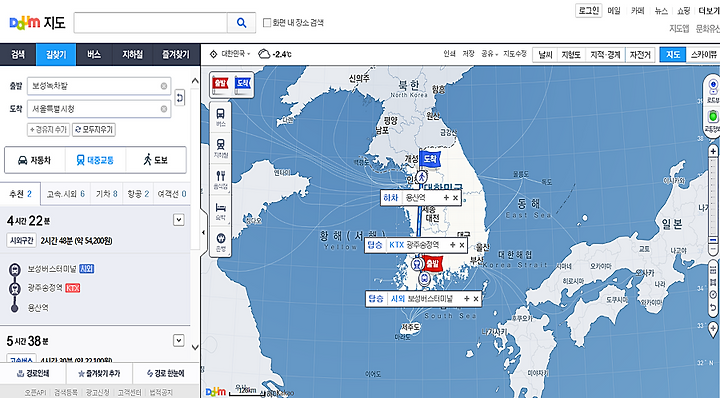This screenshot has height=398, width=720.
Task: Clear the 출발 departure field with its X
Action: (x=164, y=86)
